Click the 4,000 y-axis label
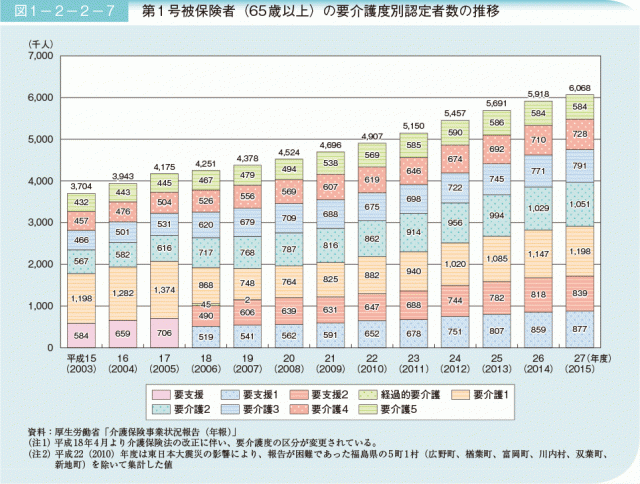Screen dimensions: 640x484 40,181
